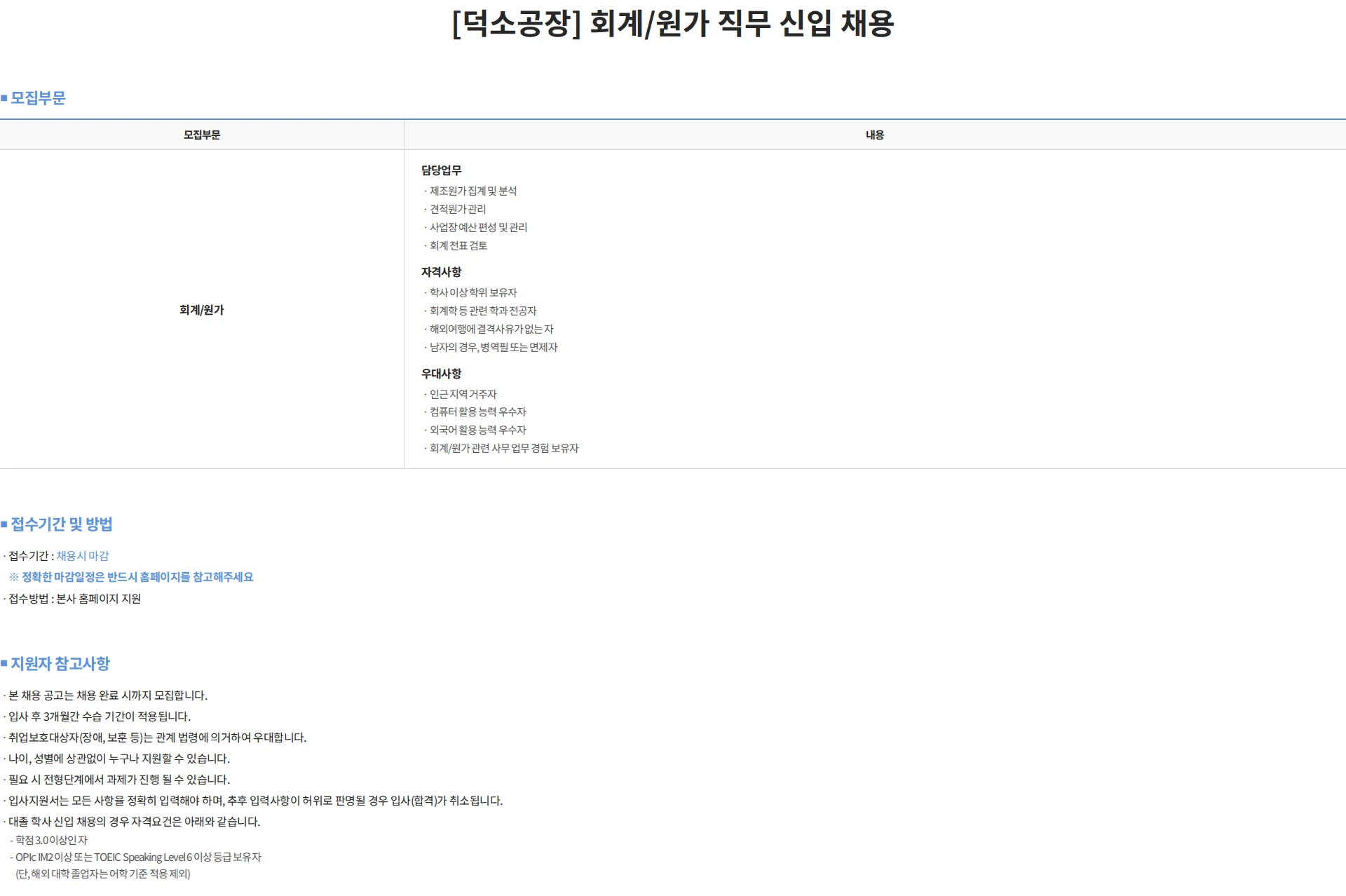This screenshot has width=1346, height=896.
Task: Select '해외여행에 결격사유가 없는 자' line
Action: click(x=491, y=329)
